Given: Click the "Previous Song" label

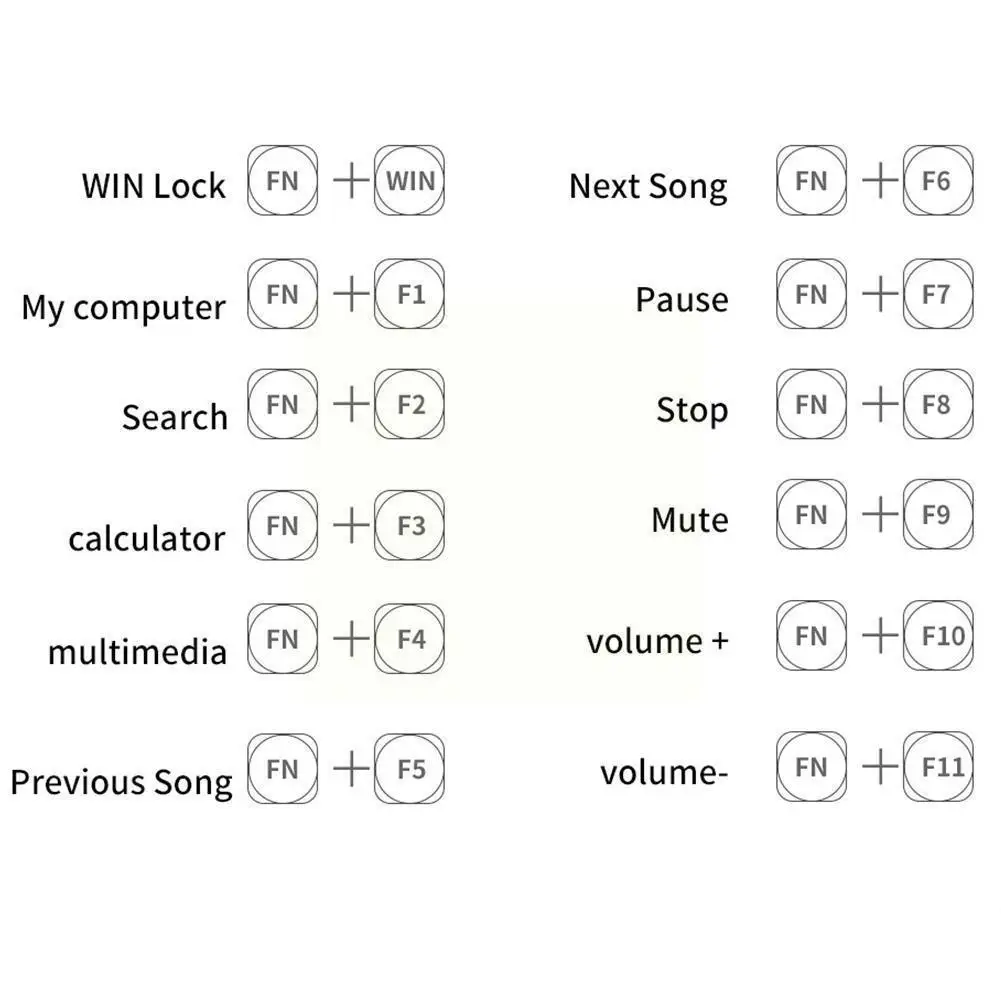Looking at the screenshot, I should (121, 782).
